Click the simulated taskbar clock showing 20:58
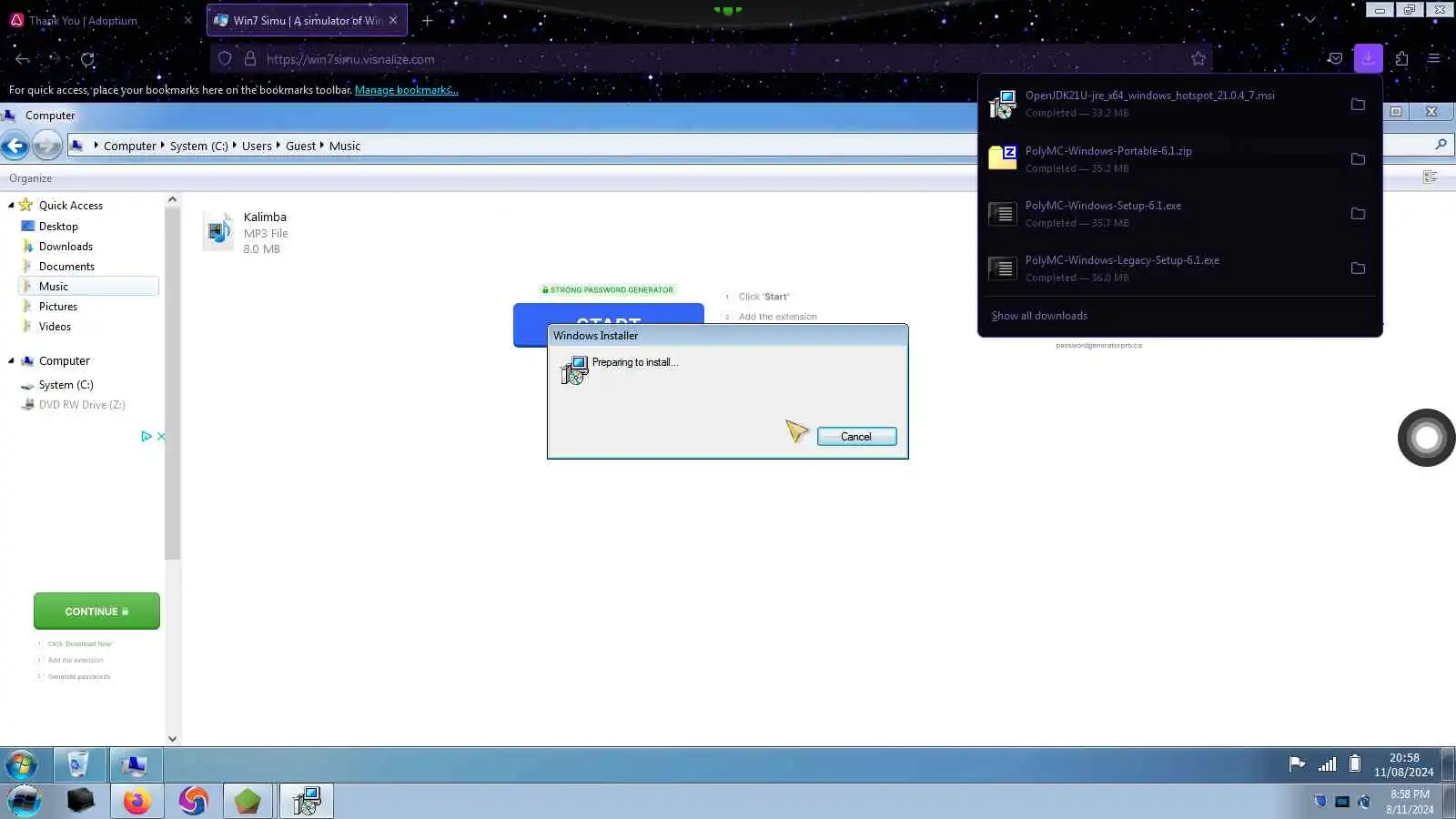Image resolution: width=1456 pixels, height=819 pixels. click(x=1404, y=764)
